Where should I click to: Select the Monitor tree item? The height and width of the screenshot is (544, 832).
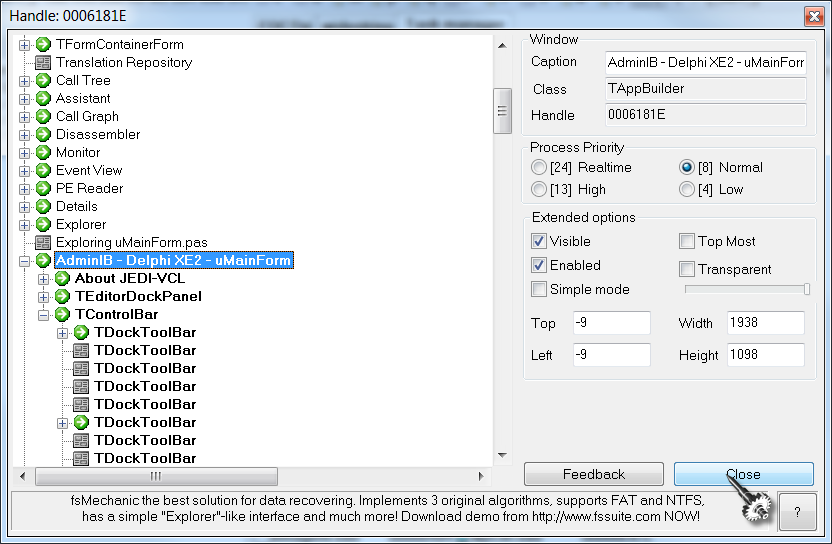pyautogui.click(x=78, y=153)
